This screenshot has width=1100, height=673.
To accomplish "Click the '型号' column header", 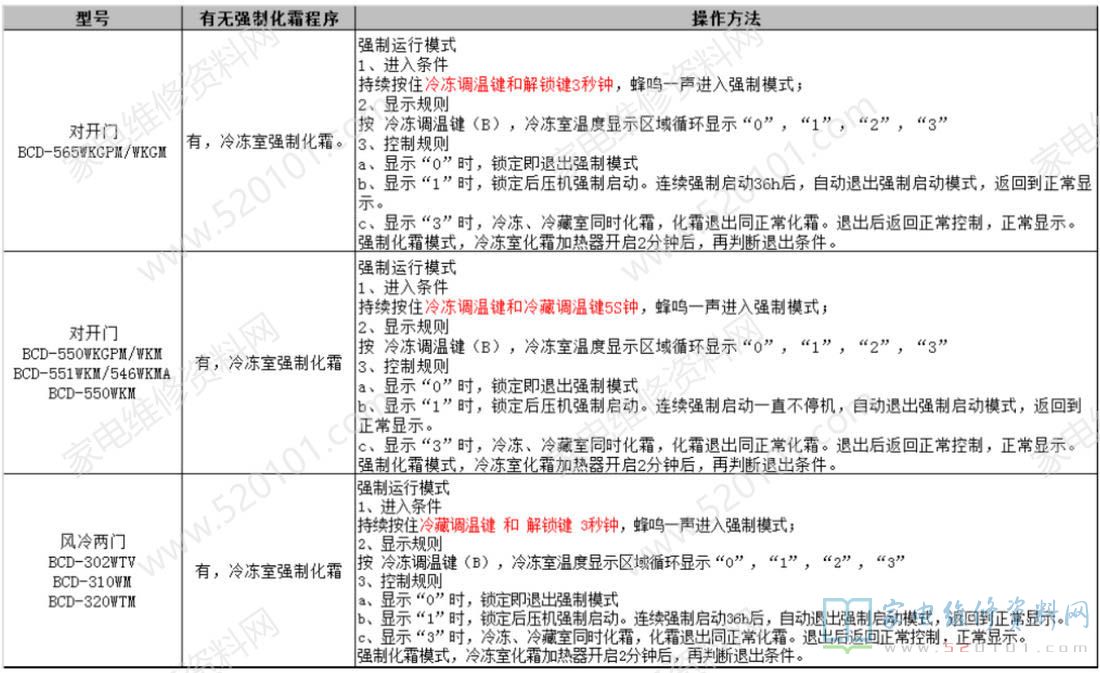I will tap(93, 18).
